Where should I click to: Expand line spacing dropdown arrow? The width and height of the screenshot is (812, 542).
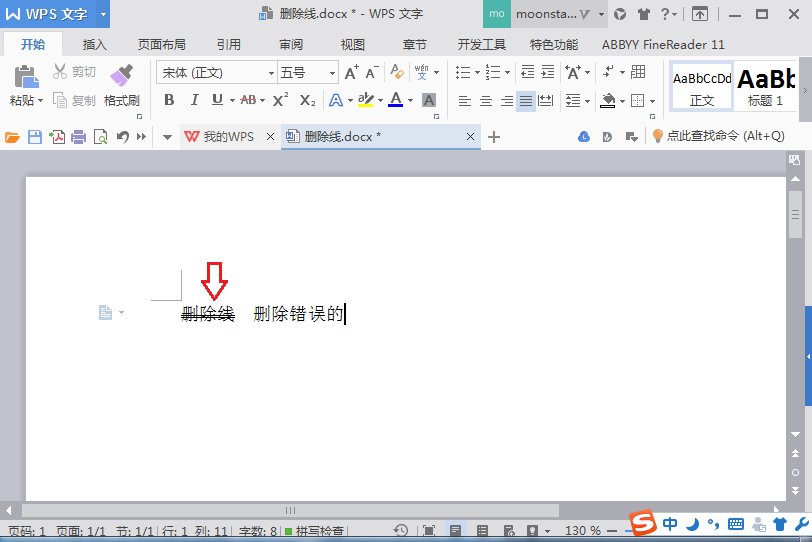[587, 100]
